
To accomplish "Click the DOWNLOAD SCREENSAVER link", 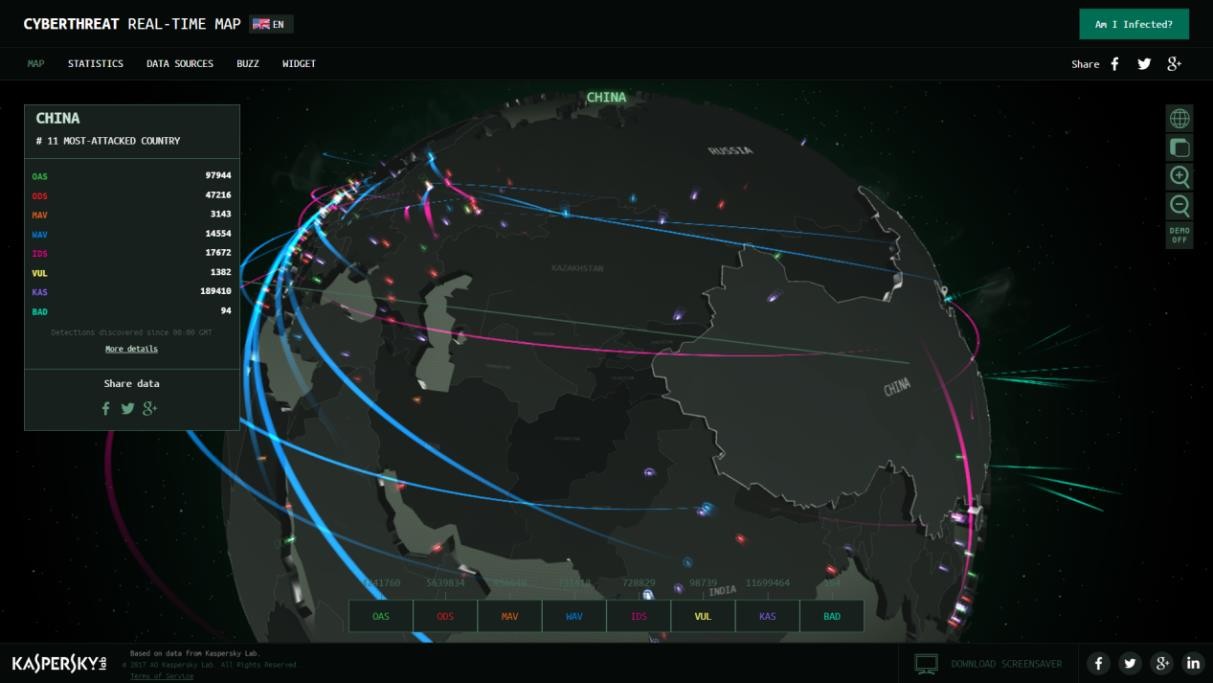I will click(x=1006, y=664).
